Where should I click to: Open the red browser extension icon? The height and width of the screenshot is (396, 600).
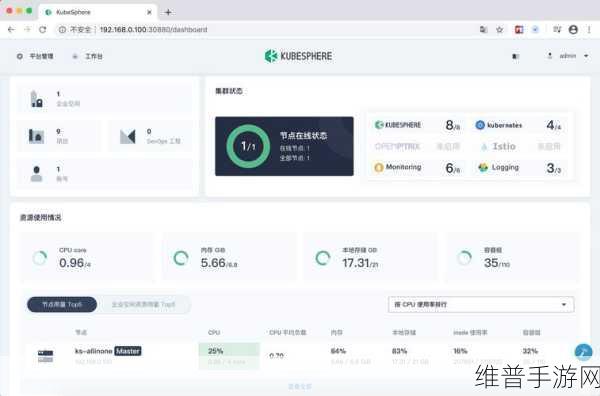click(x=519, y=29)
